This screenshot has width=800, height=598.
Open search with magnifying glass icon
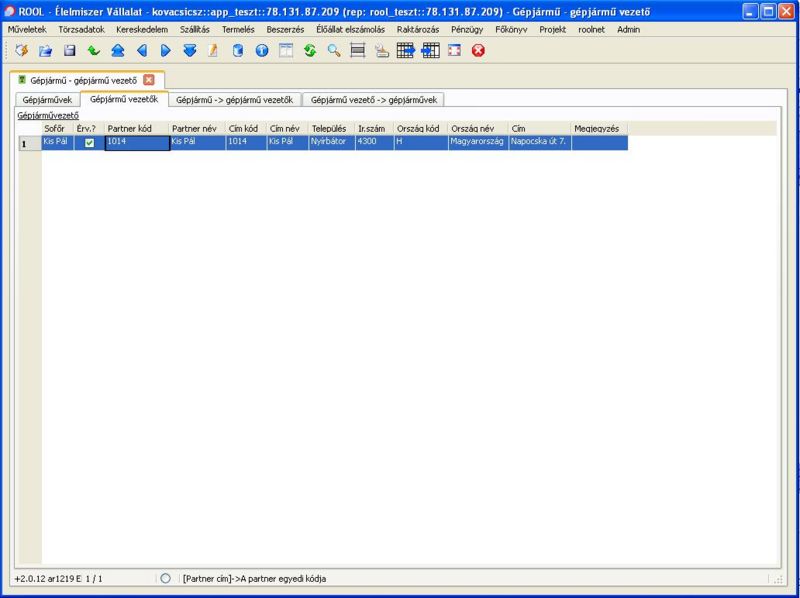tap(334, 51)
